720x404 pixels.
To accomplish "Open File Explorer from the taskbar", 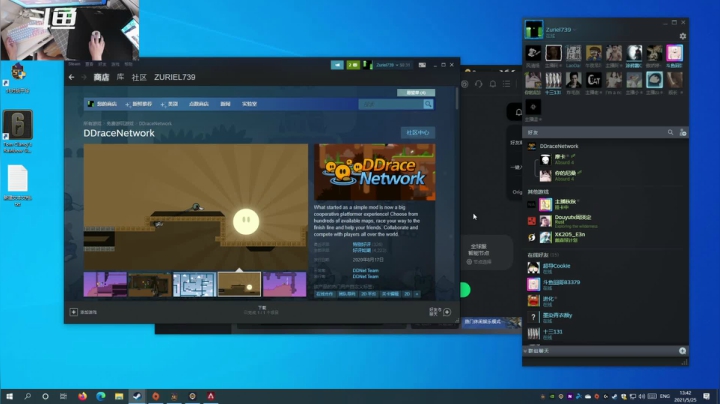I will pos(119,396).
